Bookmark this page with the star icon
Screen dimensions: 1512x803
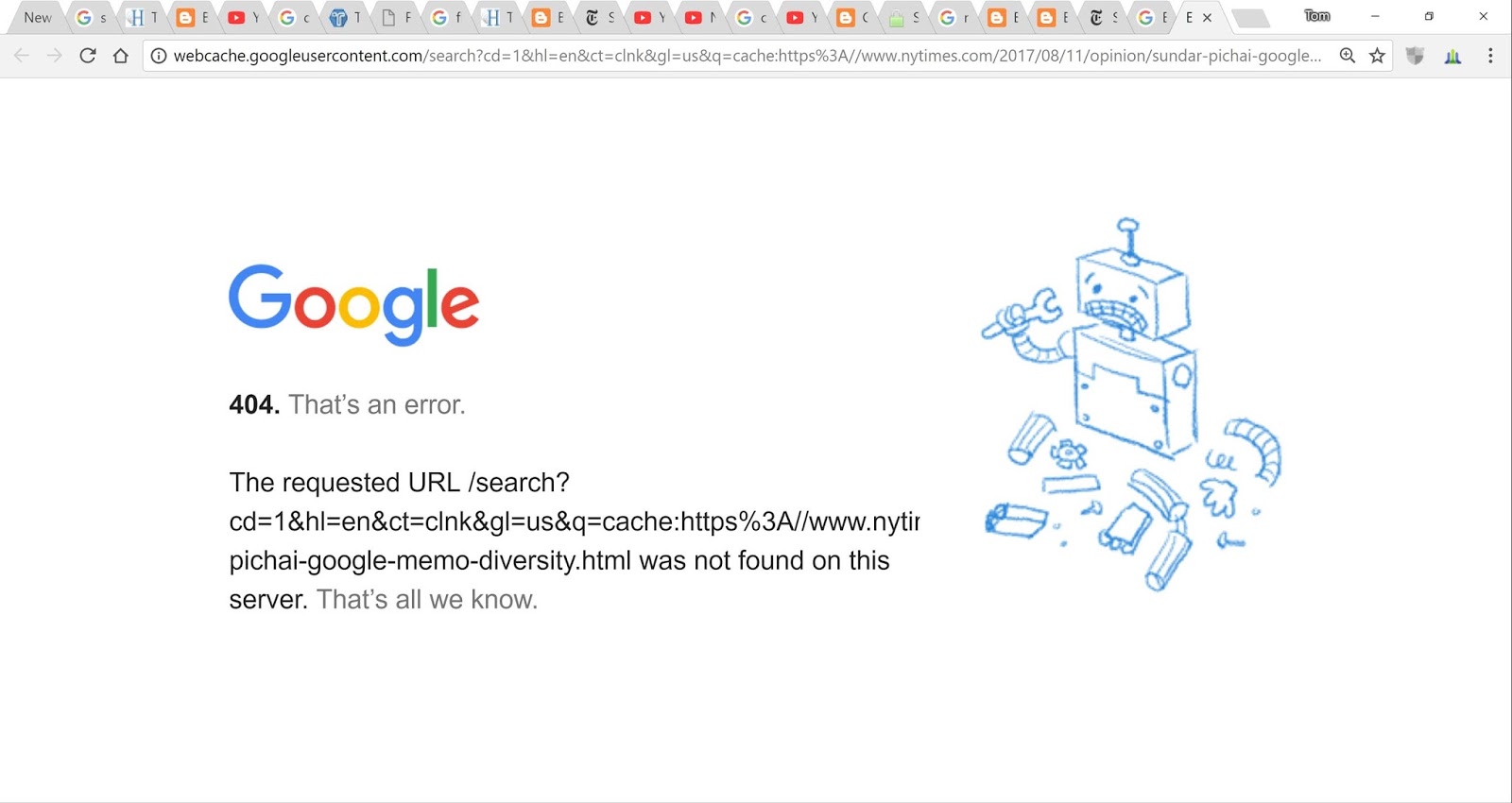[1377, 55]
